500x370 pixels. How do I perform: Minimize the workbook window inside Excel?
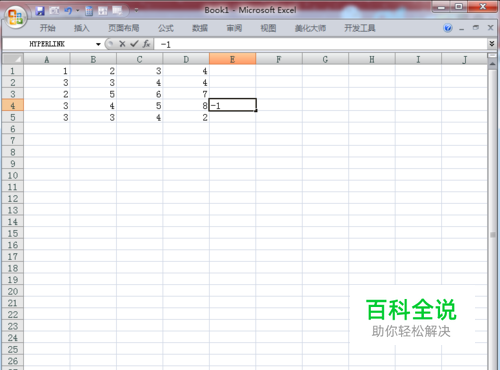[462, 28]
